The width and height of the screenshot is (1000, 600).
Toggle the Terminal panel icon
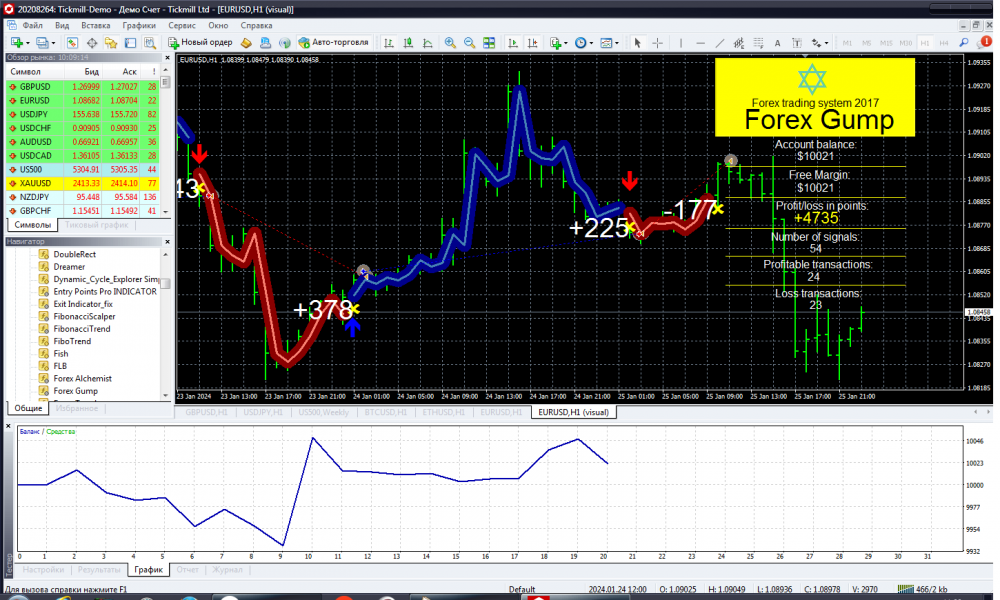130,43
